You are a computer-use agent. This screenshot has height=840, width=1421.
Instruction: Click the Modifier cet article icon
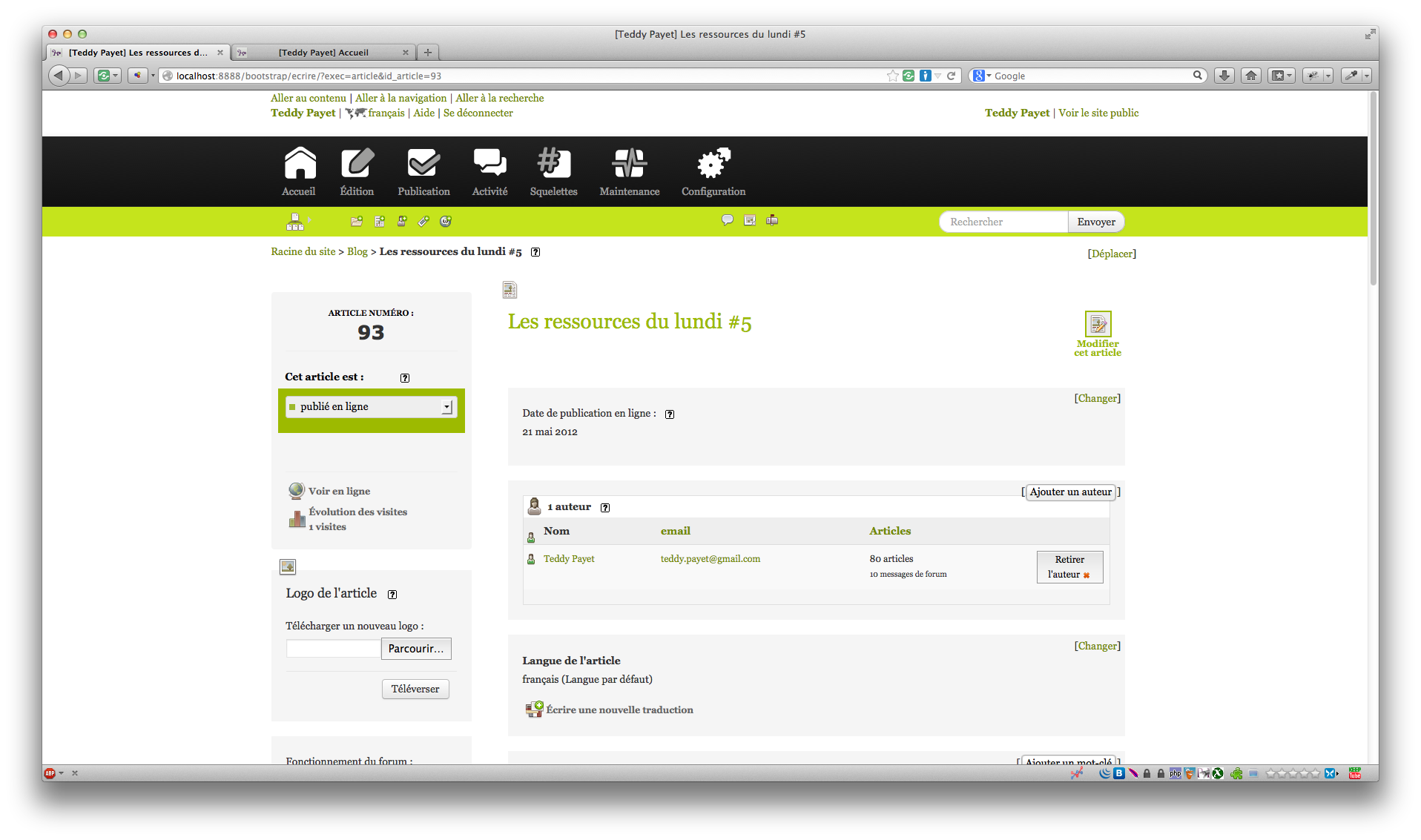1098,325
